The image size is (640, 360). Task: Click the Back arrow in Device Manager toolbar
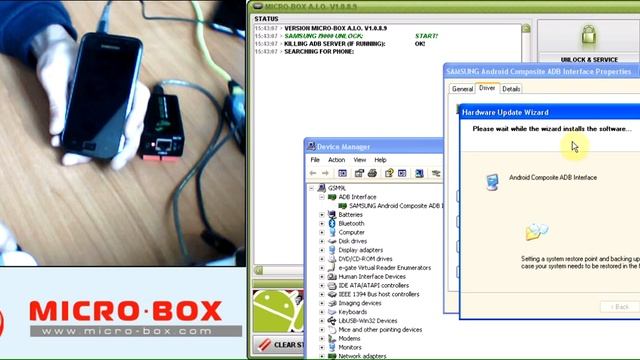pos(313,173)
